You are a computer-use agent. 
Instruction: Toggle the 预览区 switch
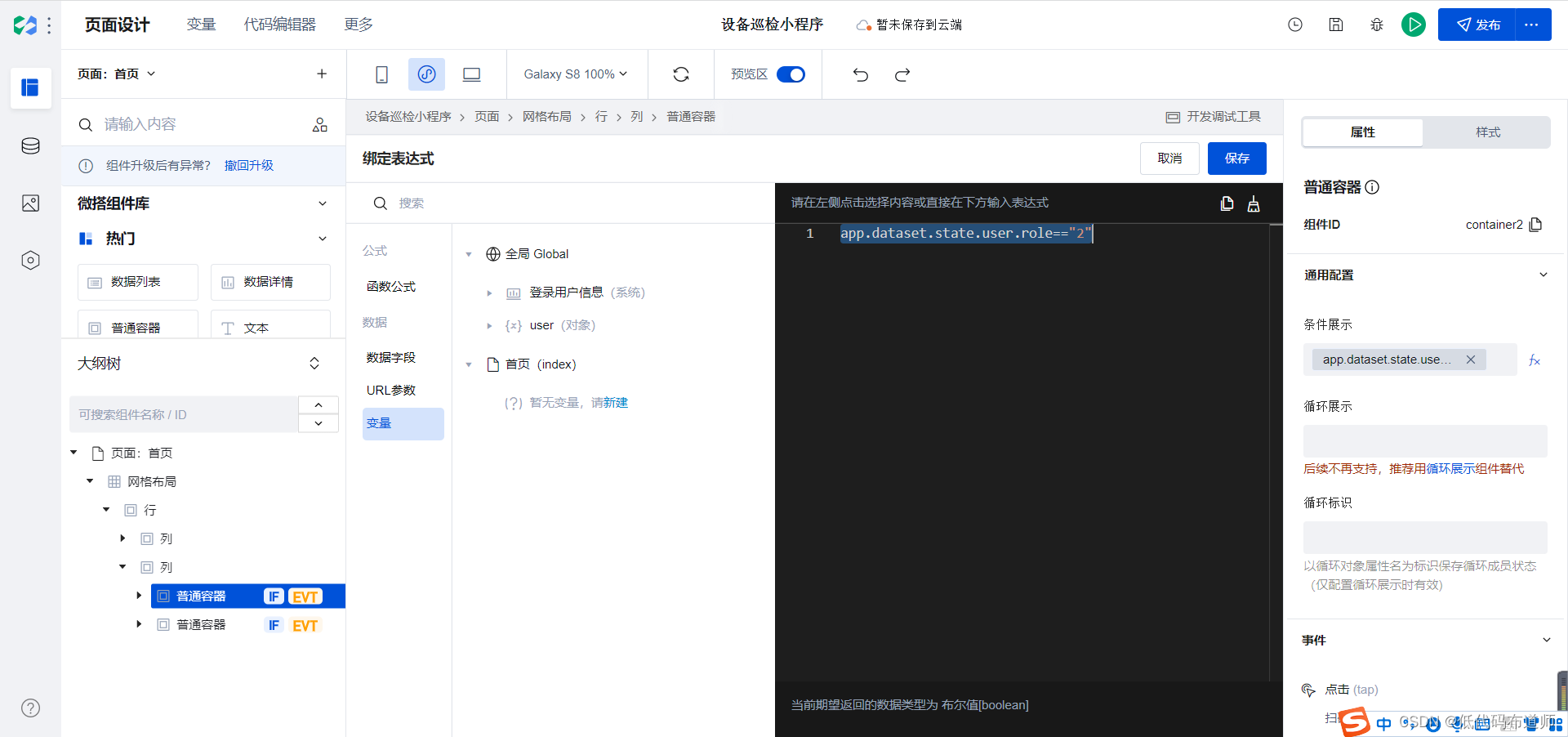pos(791,74)
